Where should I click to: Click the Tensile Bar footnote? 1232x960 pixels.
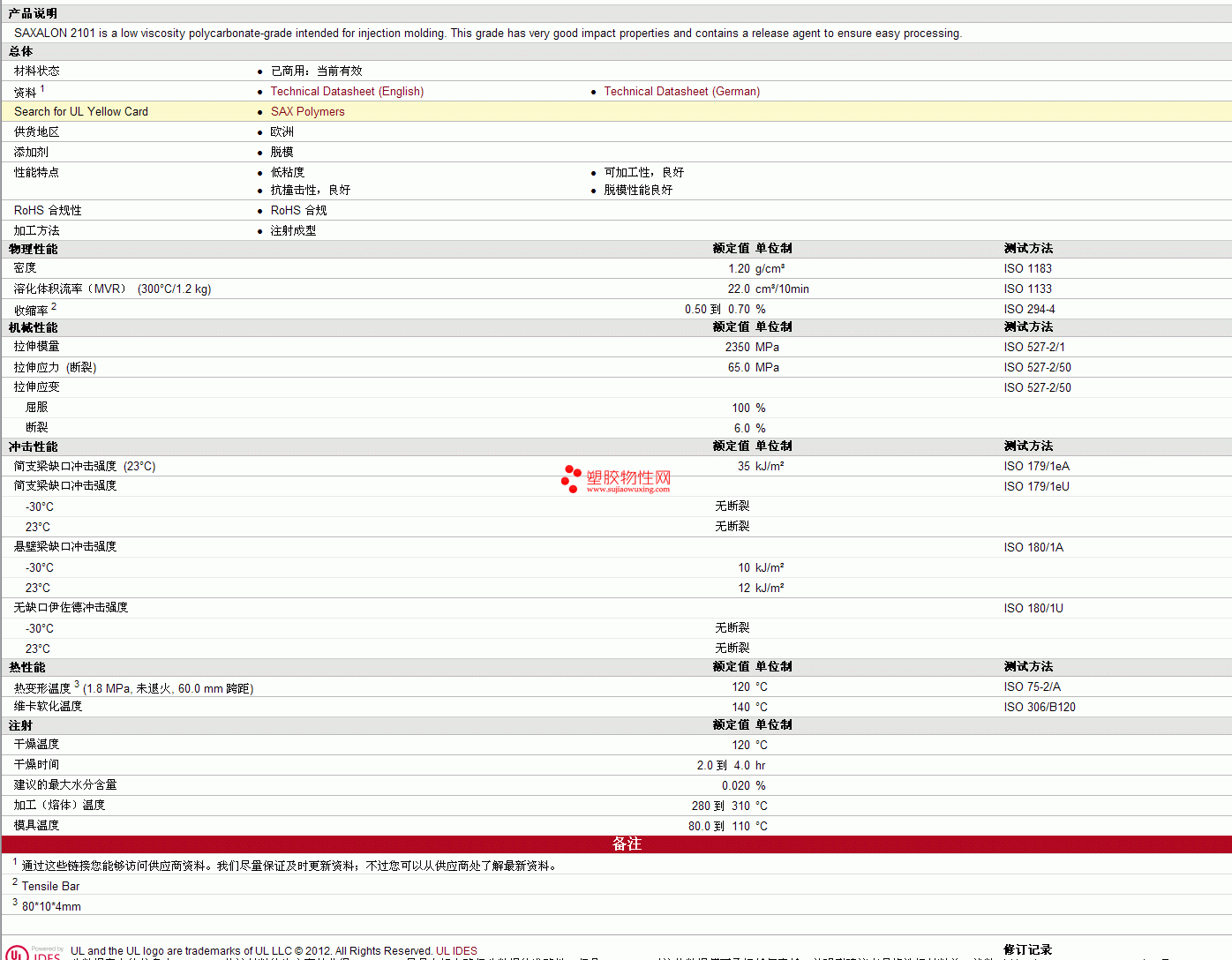pyautogui.click(x=50, y=886)
